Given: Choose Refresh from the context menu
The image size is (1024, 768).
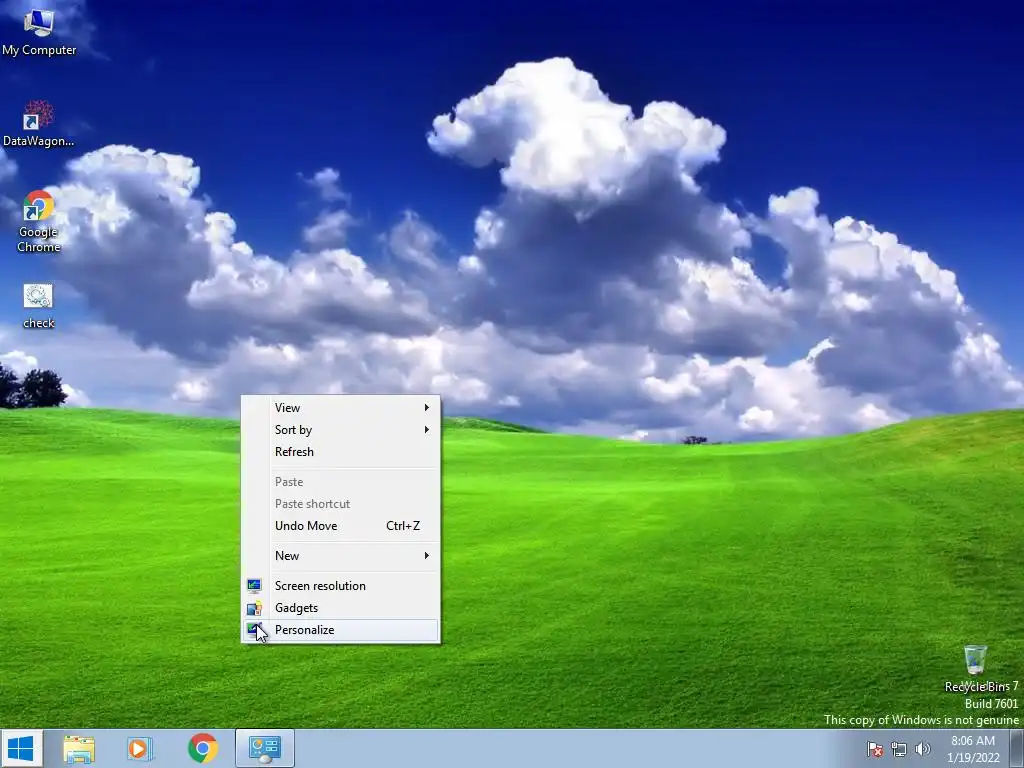Looking at the screenshot, I should click(340, 452).
